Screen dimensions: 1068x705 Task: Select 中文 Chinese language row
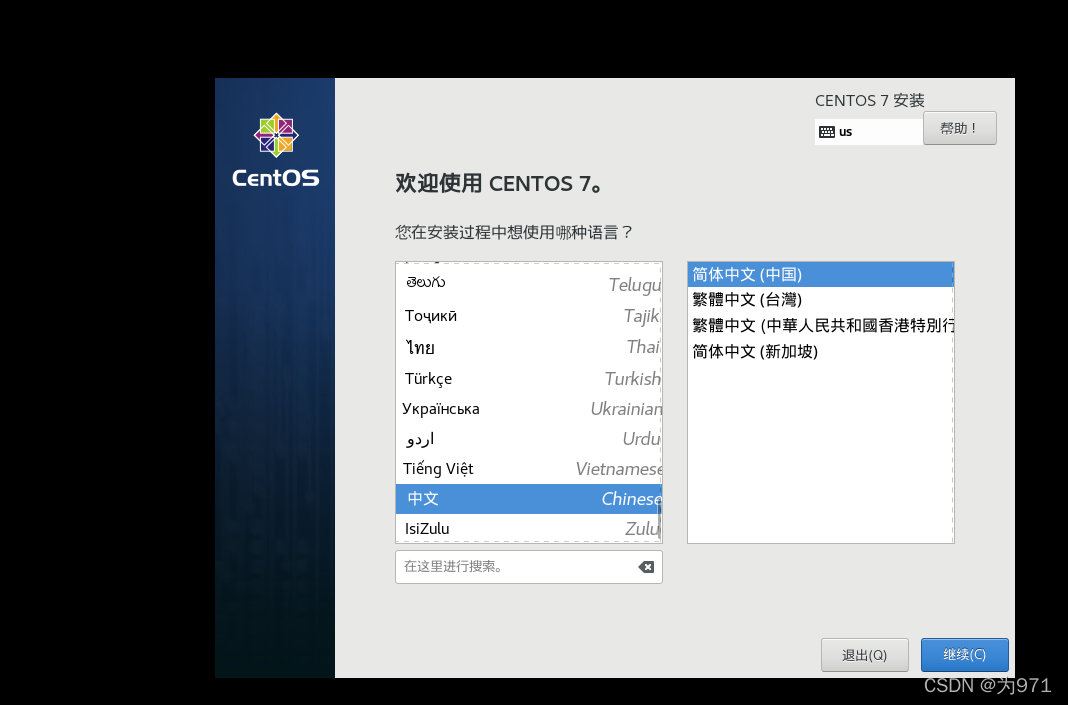[529, 499]
